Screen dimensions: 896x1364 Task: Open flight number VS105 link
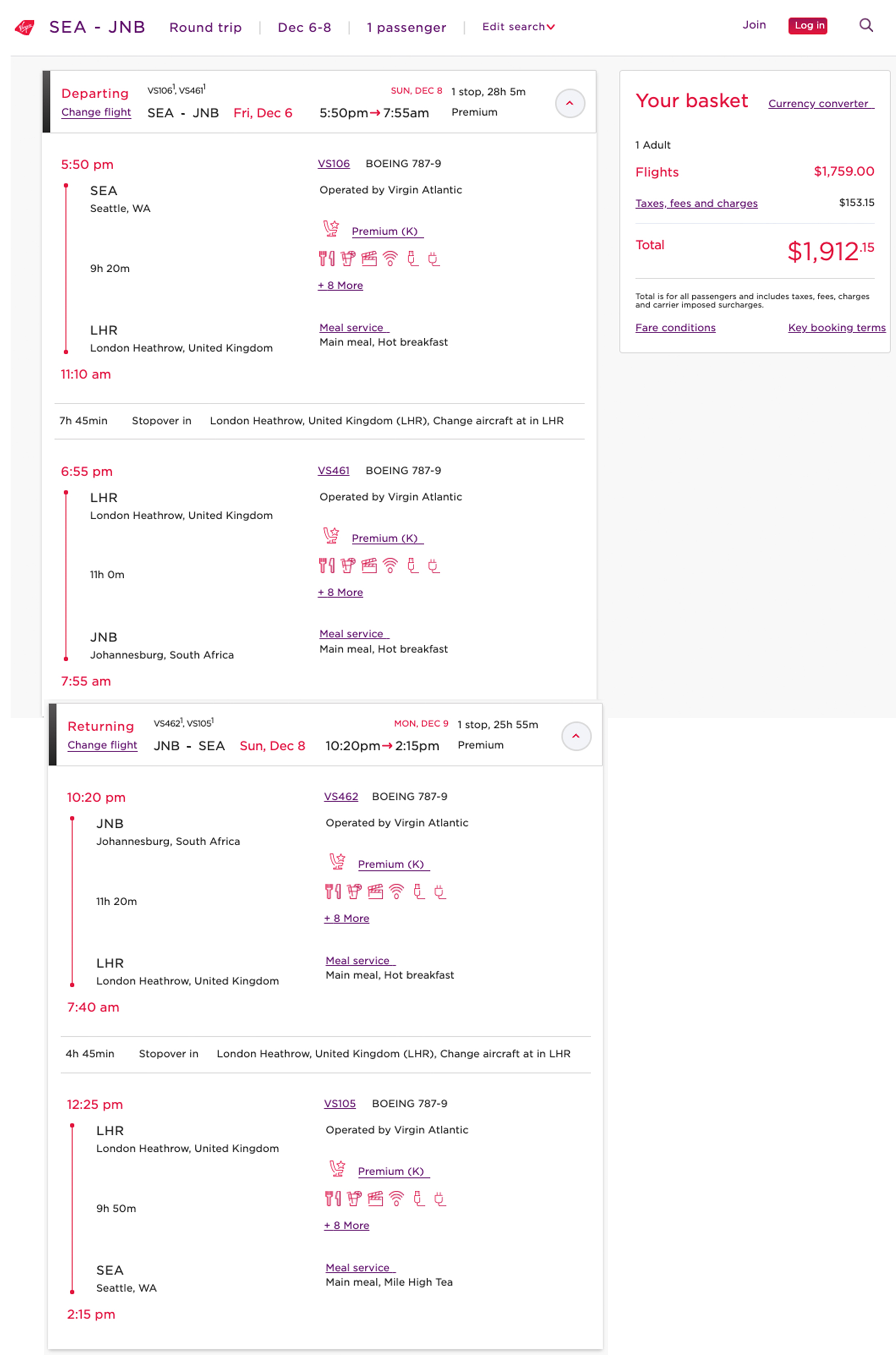point(340,1104)
